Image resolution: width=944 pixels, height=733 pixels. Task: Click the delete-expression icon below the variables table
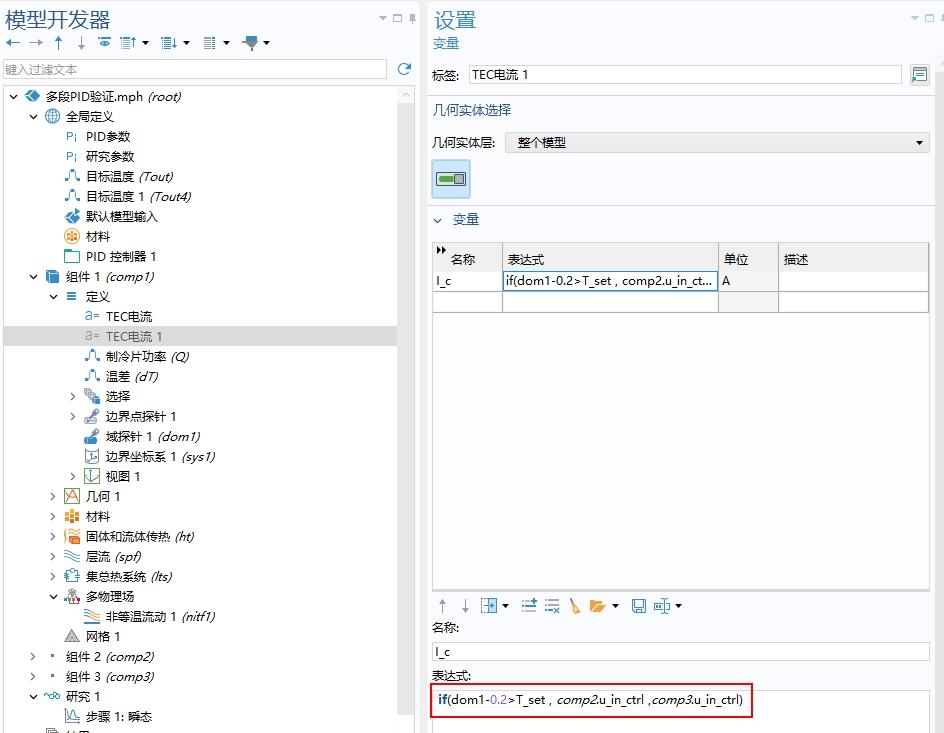click(552, 605)
